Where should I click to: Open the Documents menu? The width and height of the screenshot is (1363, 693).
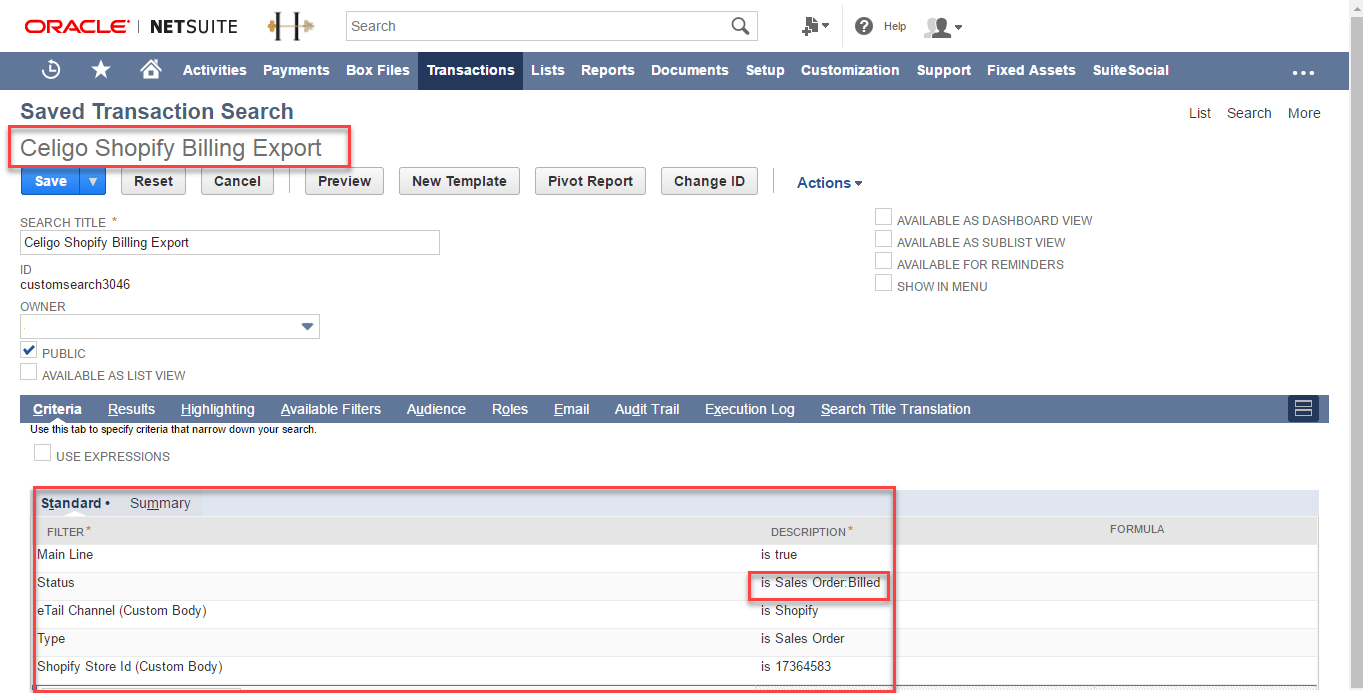click(690, 70)
